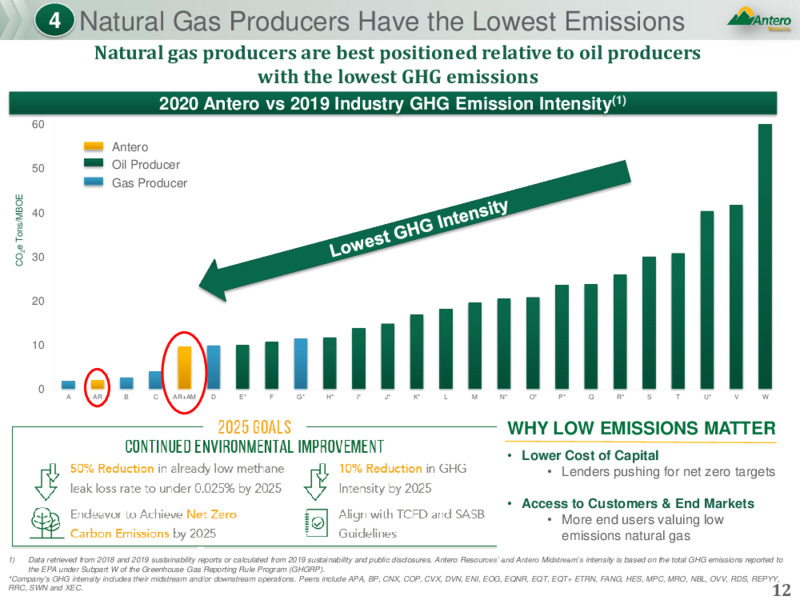Click the green bar labeled Q
The width and height of the screenshot is (800, 600).
590,337
